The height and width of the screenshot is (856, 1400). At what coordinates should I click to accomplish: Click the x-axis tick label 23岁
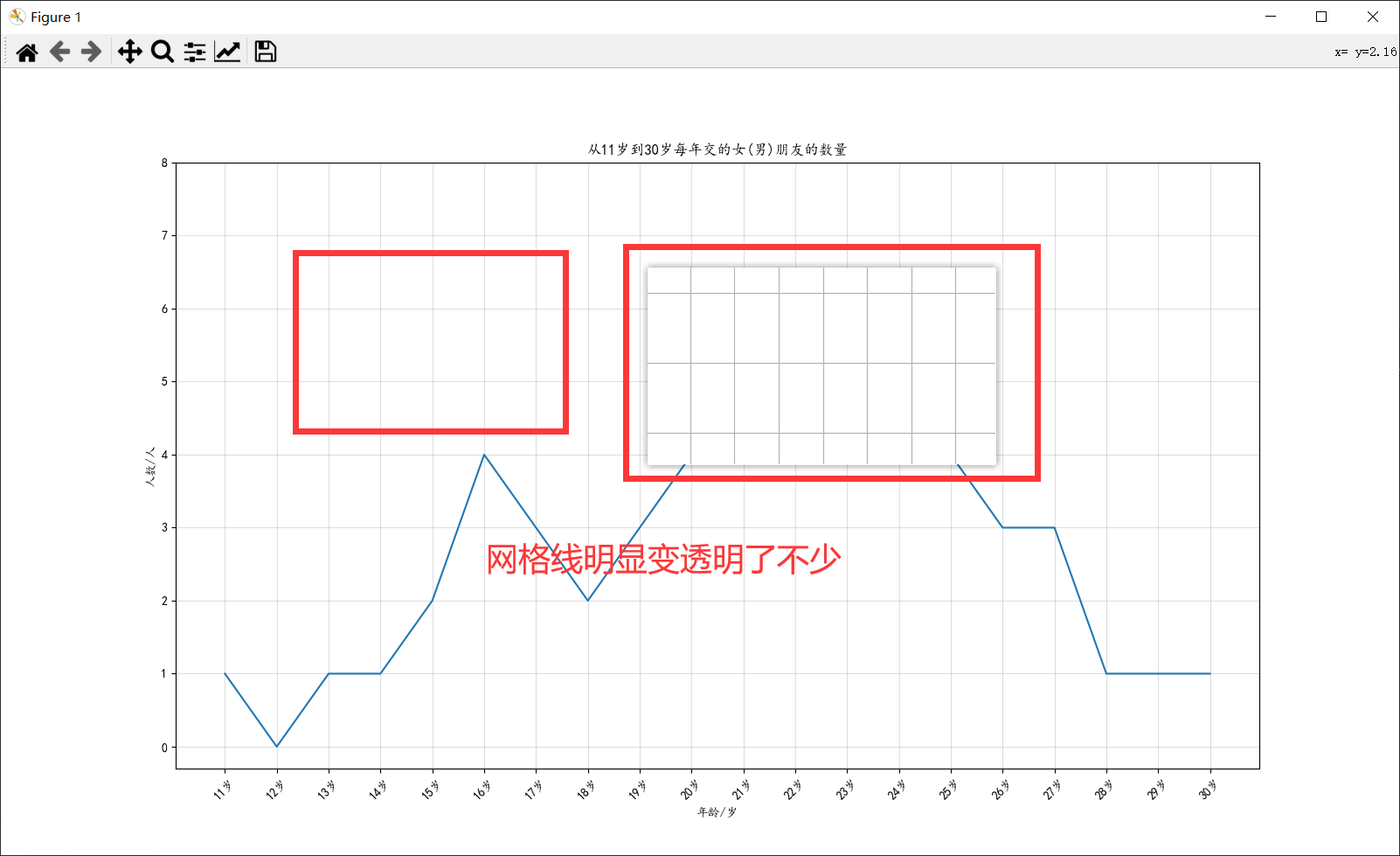[x=846, y=790]
